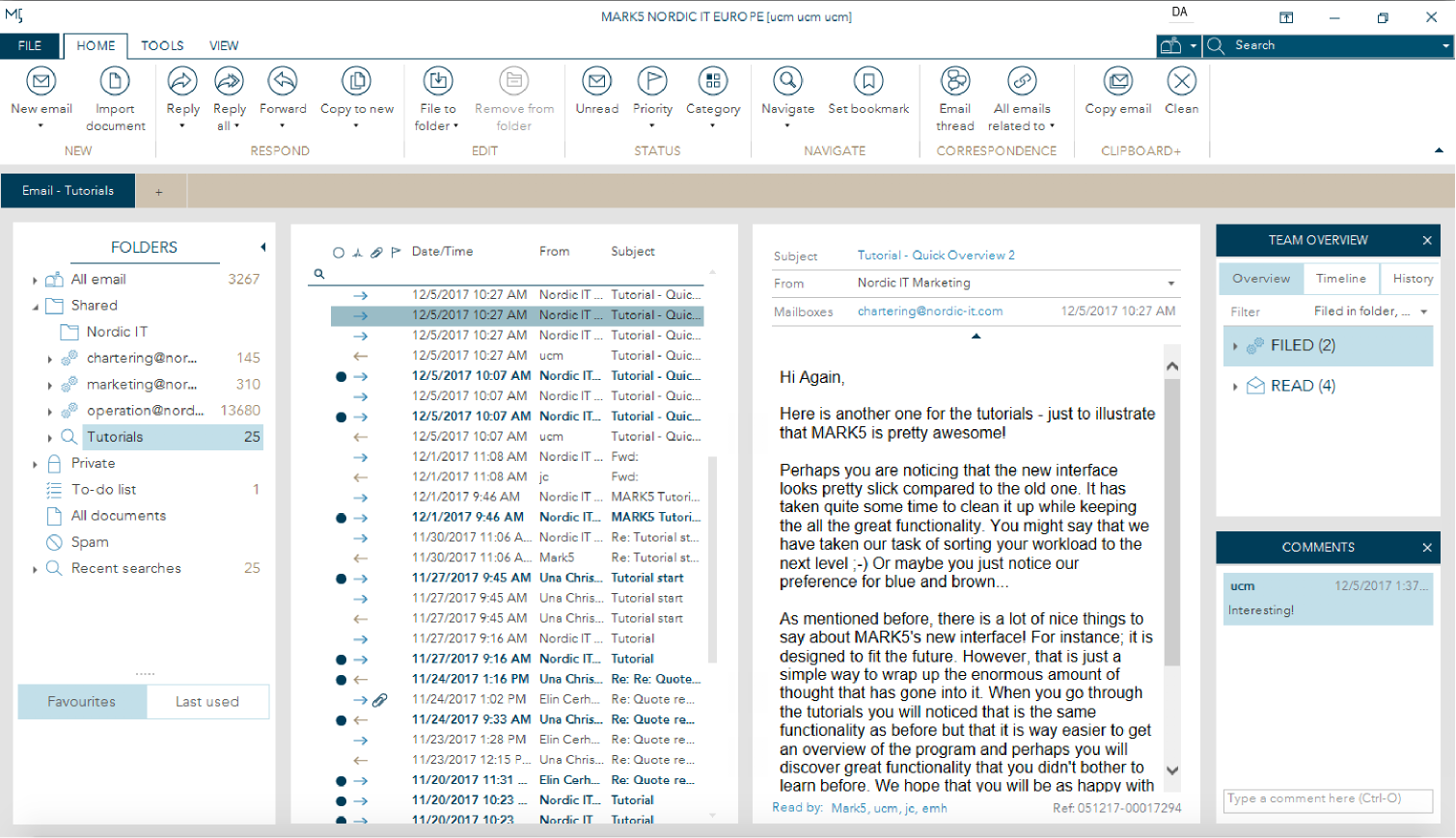Mark email with Unread icon
The width and height of the screenshot is (1456, 838).
pos(597,81)
